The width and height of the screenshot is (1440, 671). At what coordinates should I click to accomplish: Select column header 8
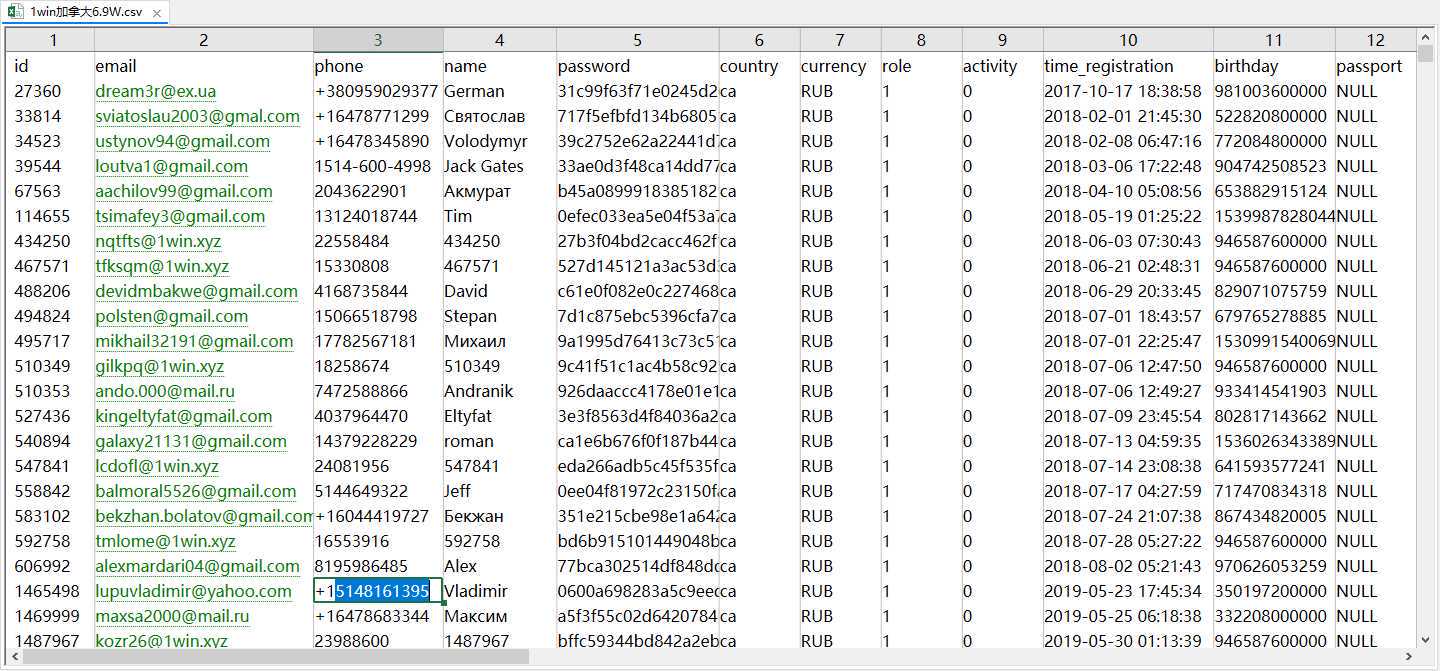(x=921, y=40)
